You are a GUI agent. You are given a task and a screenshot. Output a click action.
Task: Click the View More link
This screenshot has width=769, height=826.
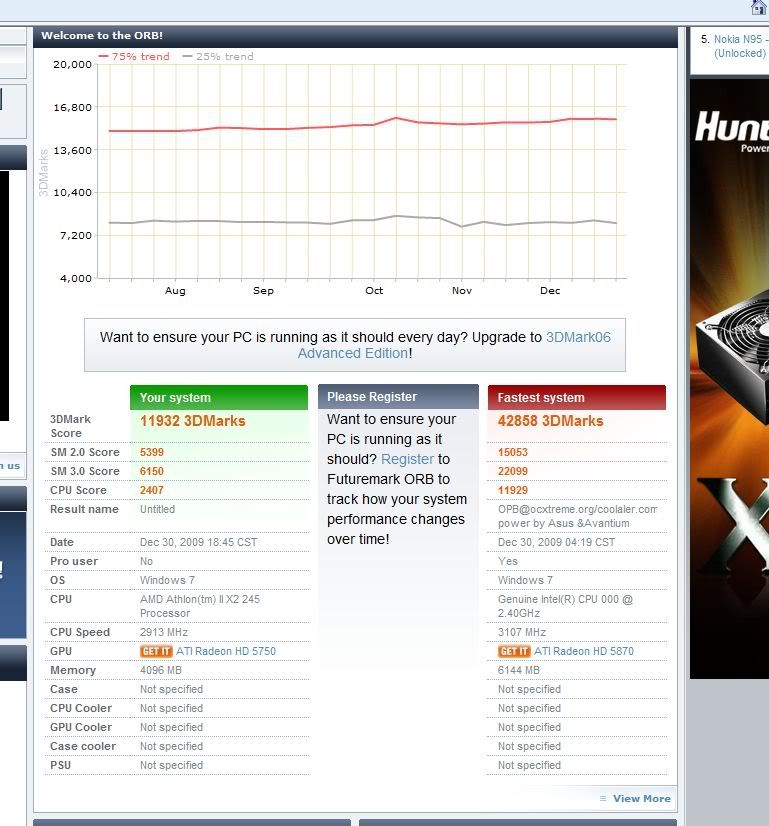(642, 799)
